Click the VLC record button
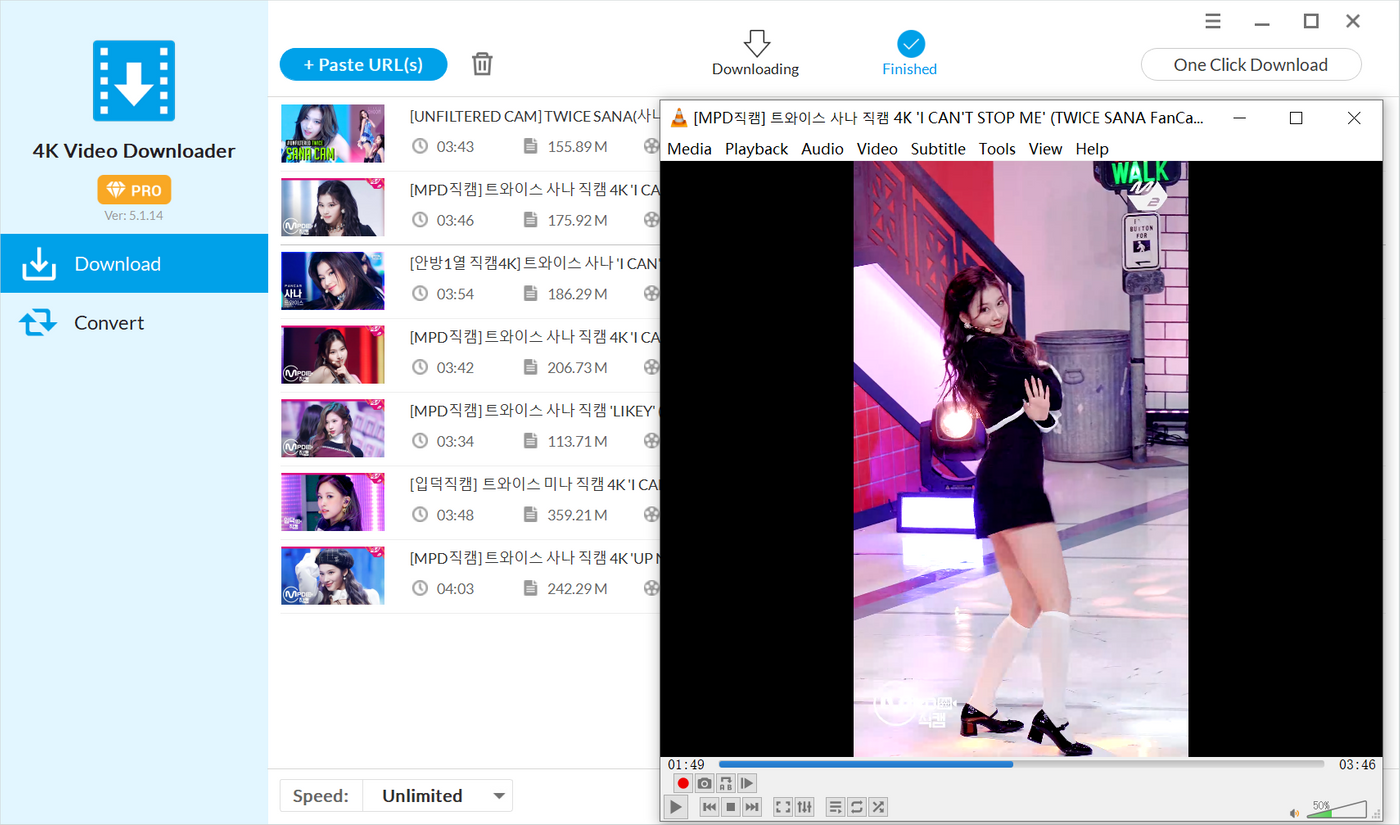The image size is (1400, 825). click(683, 783)
